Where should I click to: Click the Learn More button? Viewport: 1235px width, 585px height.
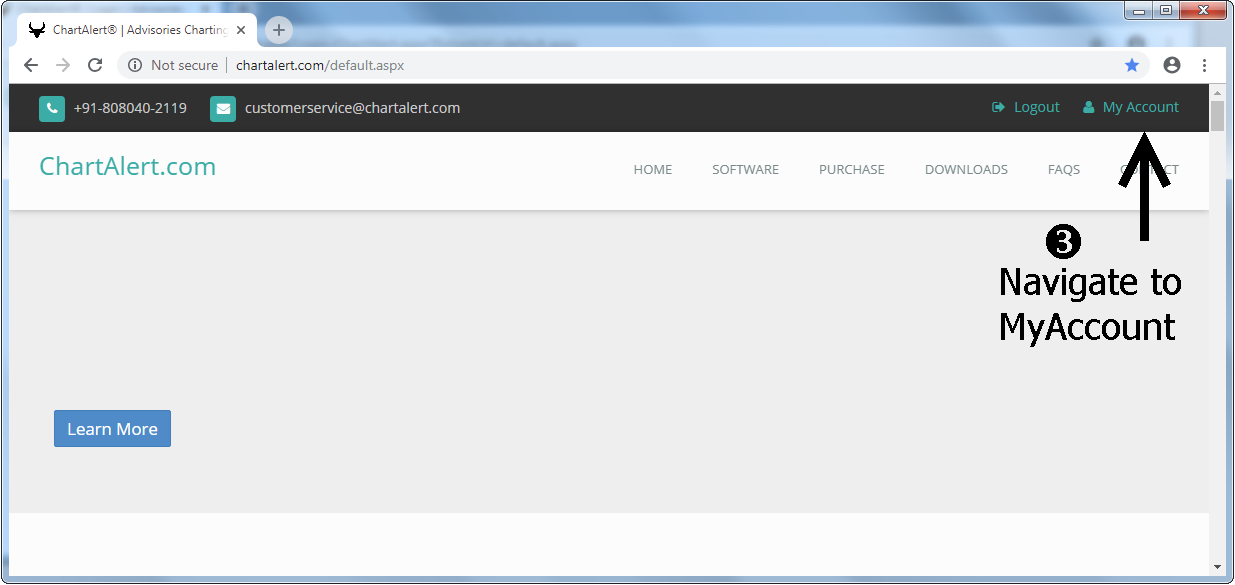(112, 428)
